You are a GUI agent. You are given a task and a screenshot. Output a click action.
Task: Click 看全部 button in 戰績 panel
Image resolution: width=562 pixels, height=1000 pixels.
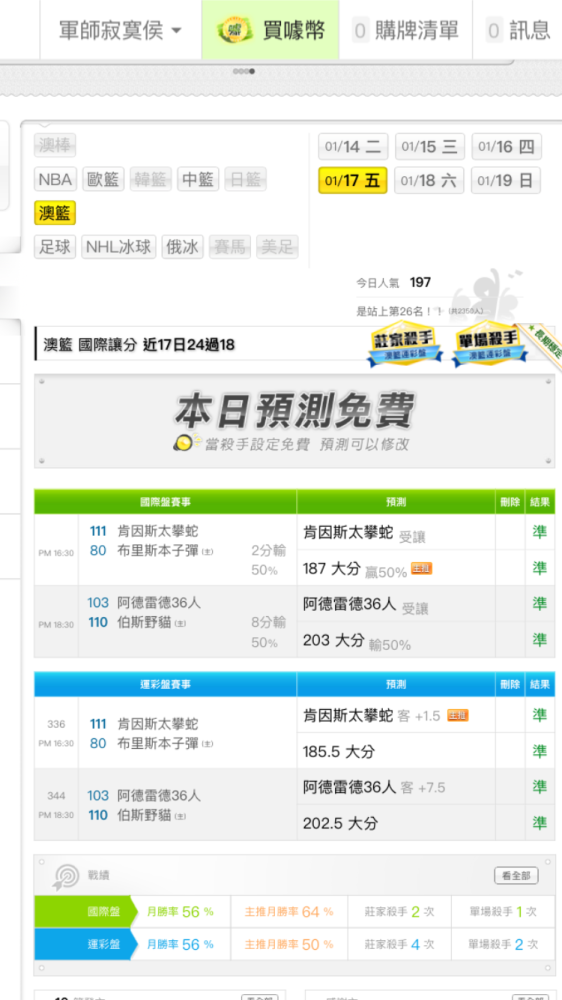516,876
